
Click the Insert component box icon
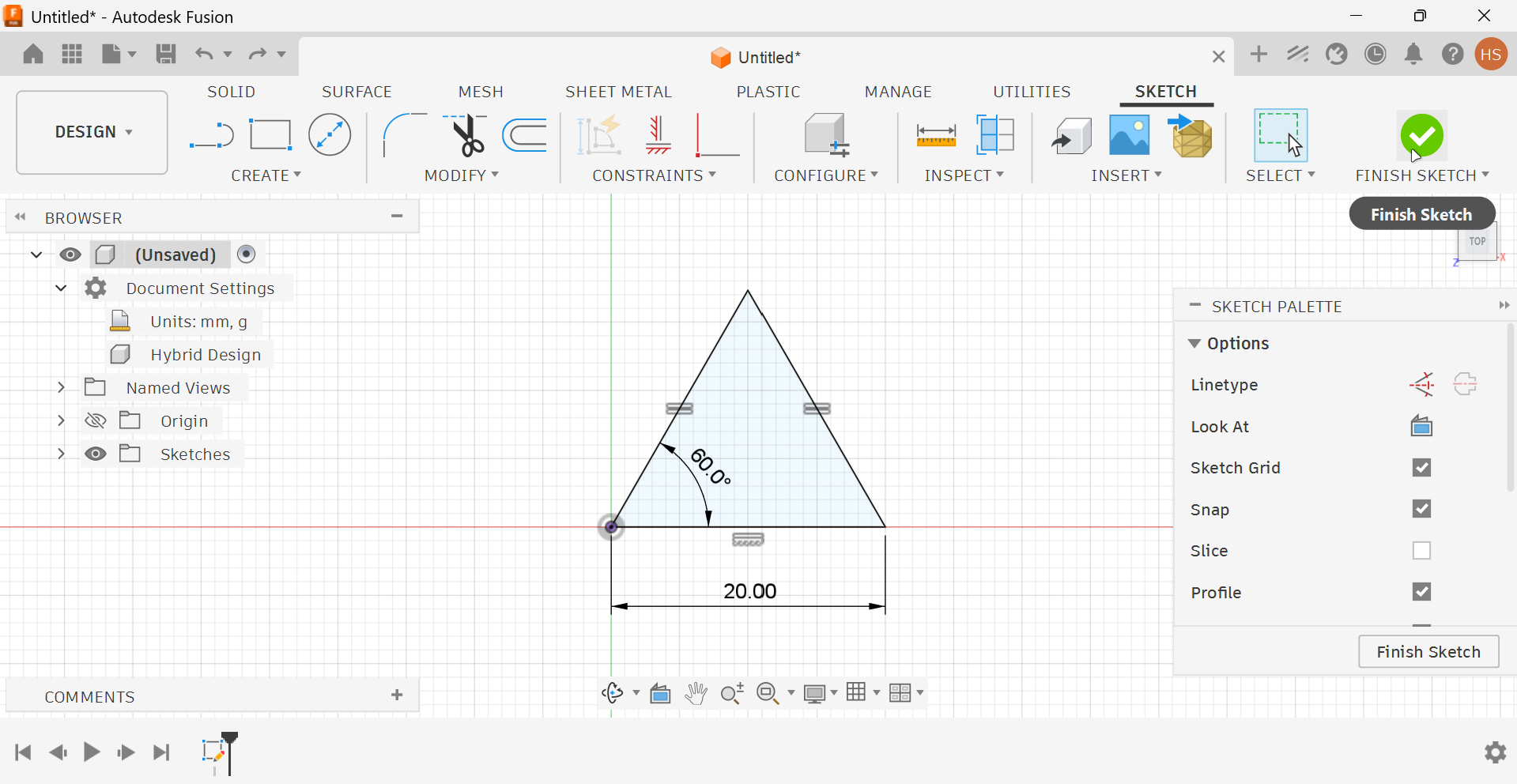coord(1191,135)
